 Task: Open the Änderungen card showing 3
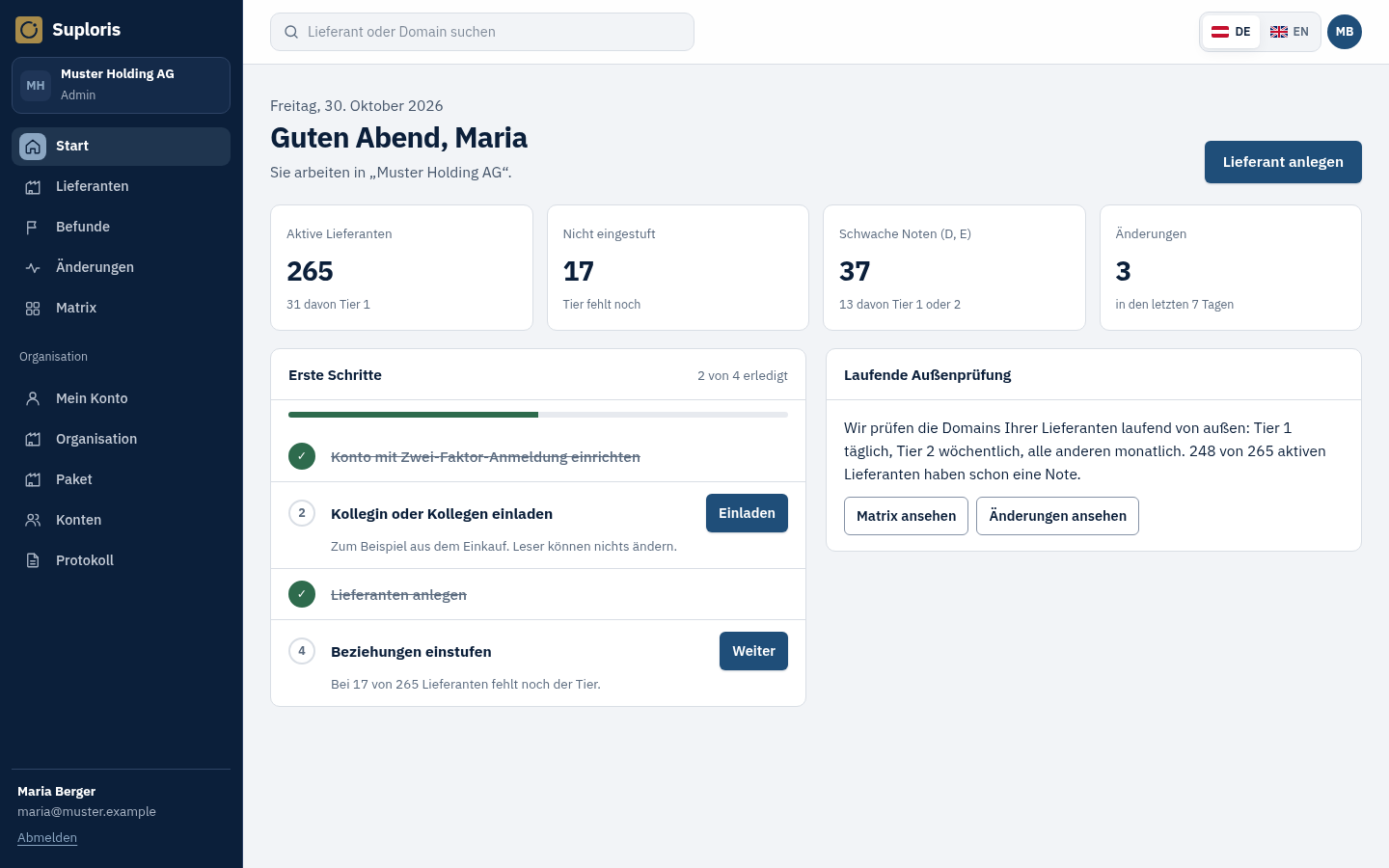click(1231, 268)
